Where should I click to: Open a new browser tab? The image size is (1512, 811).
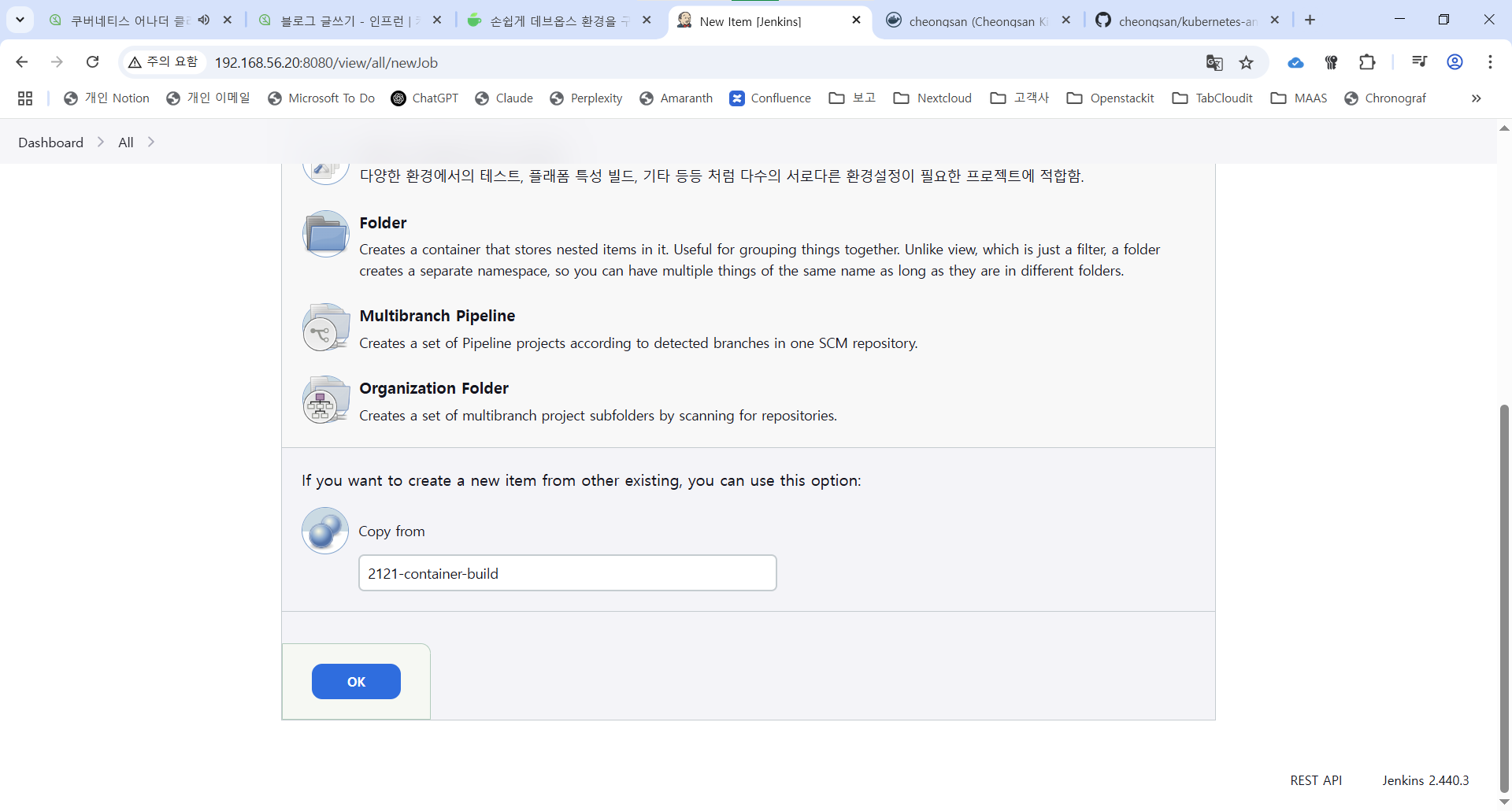[1310, 20]
